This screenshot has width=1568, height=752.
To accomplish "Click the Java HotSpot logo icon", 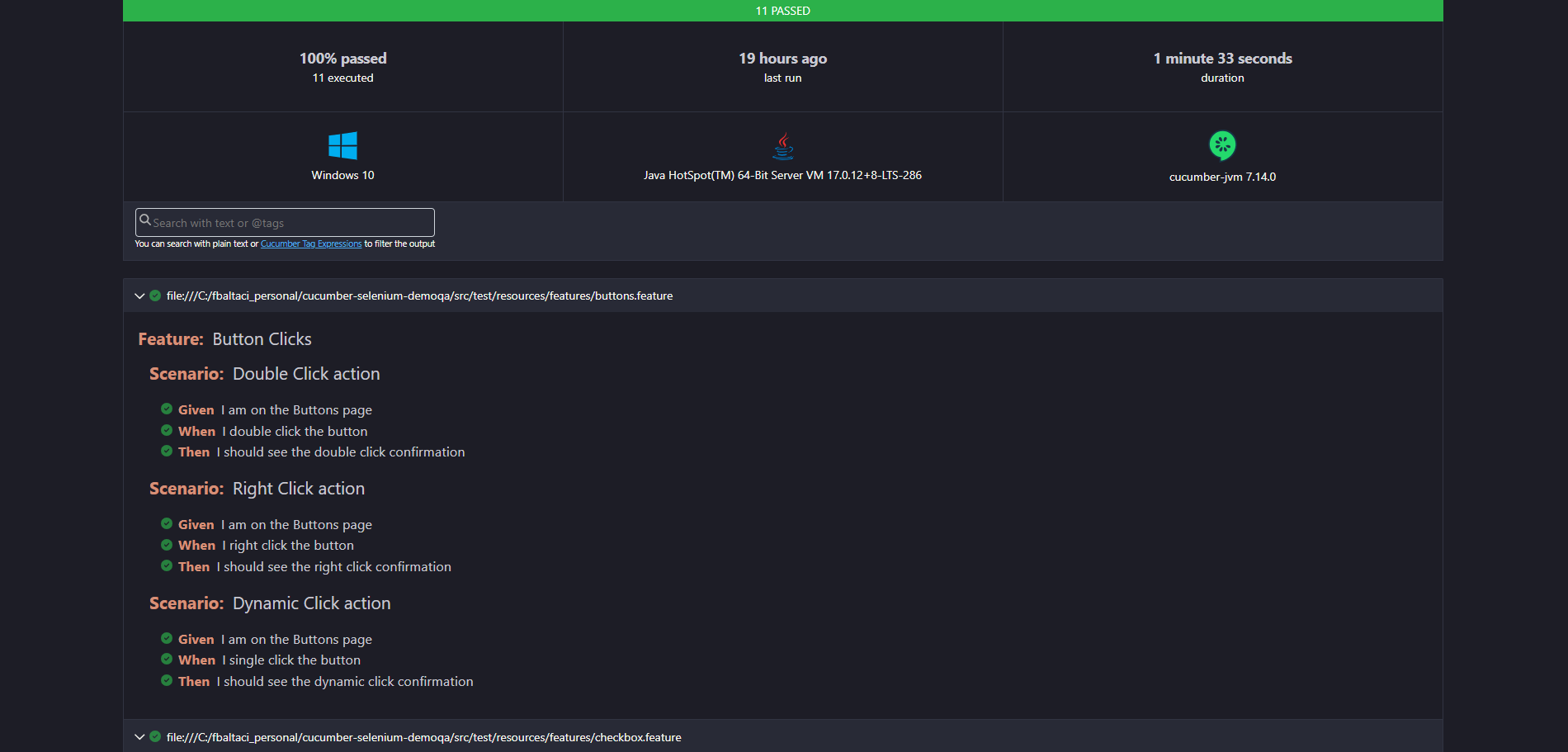I will (x=782, y=146).
